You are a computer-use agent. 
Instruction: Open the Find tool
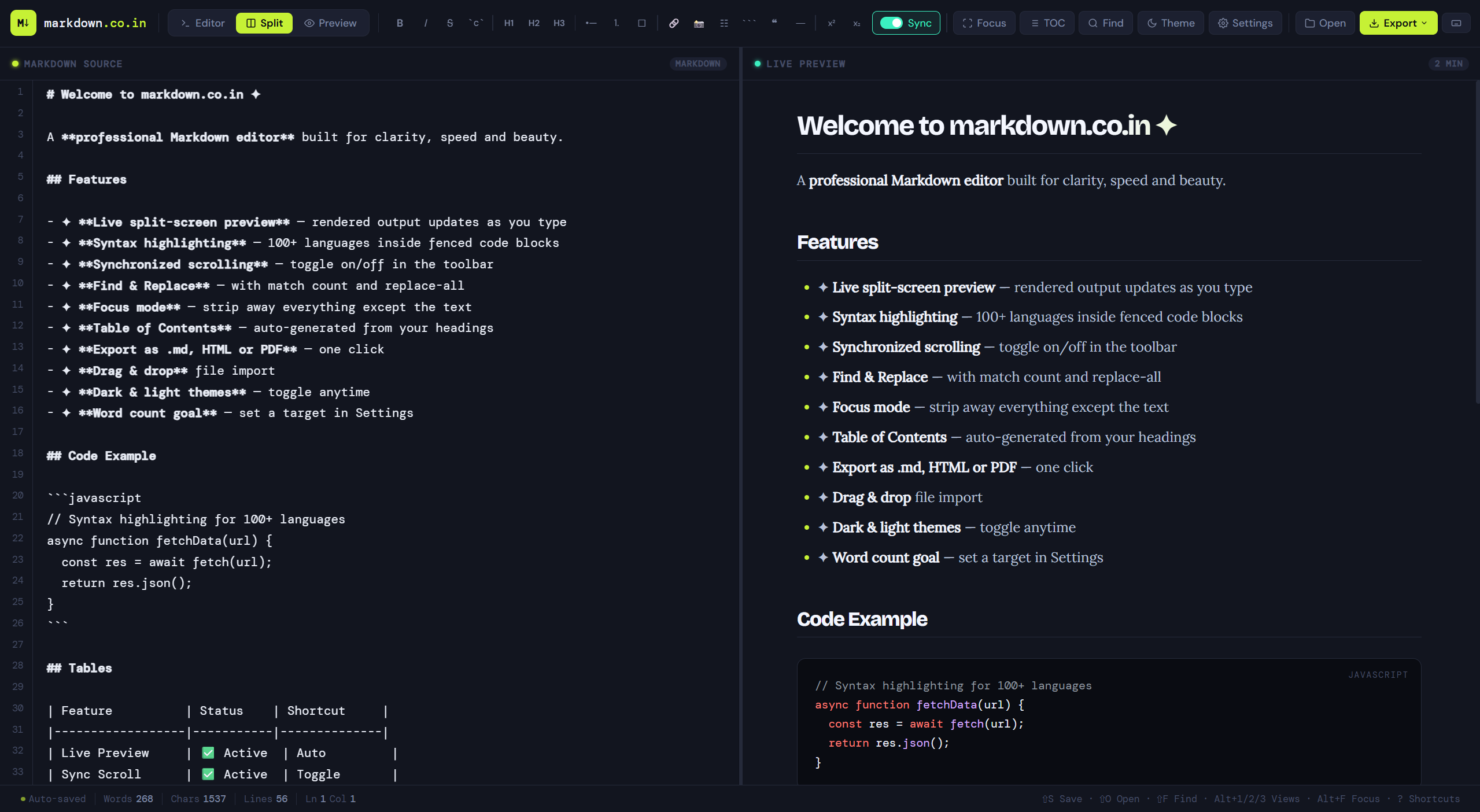(1106, 23)
